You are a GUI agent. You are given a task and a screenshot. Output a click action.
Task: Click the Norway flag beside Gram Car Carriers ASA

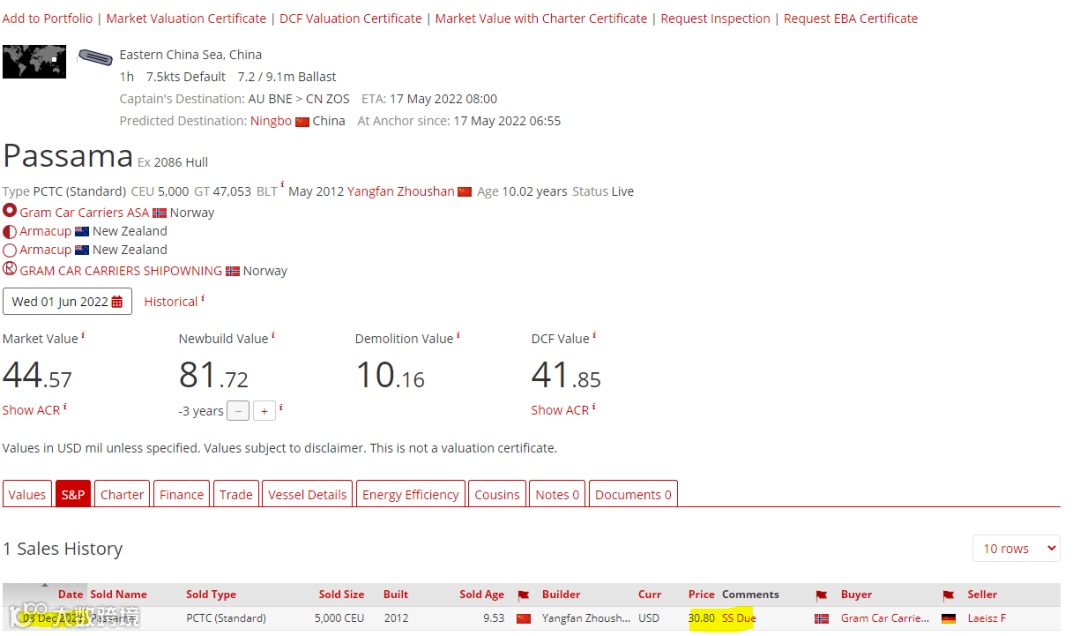coord(160,213)
